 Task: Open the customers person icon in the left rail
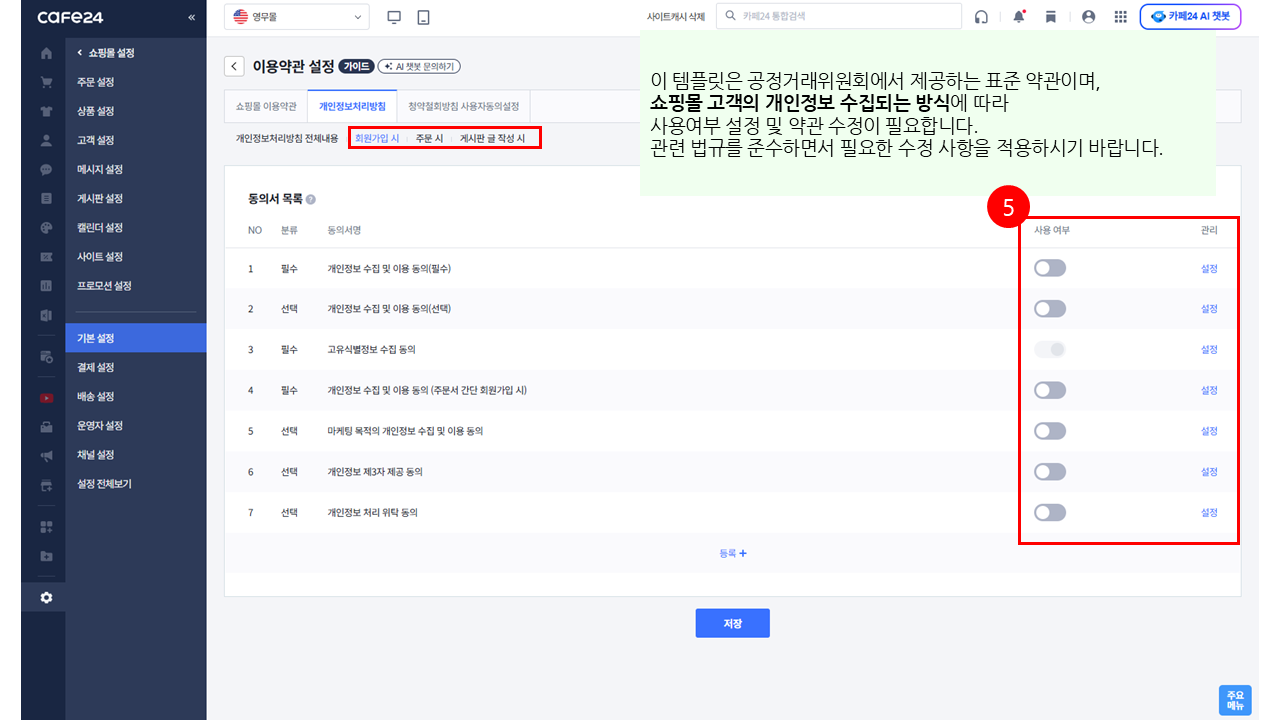(46, 140)
